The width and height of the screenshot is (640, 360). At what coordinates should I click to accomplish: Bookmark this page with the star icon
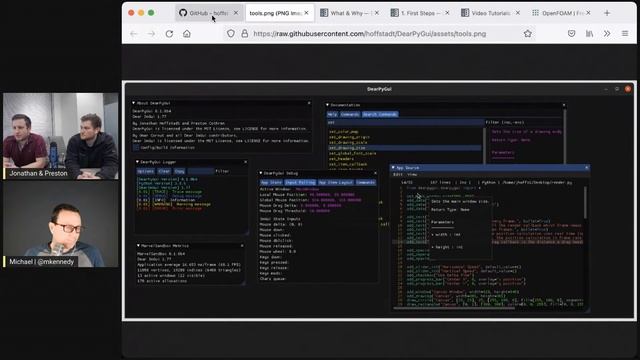[528, 34]
